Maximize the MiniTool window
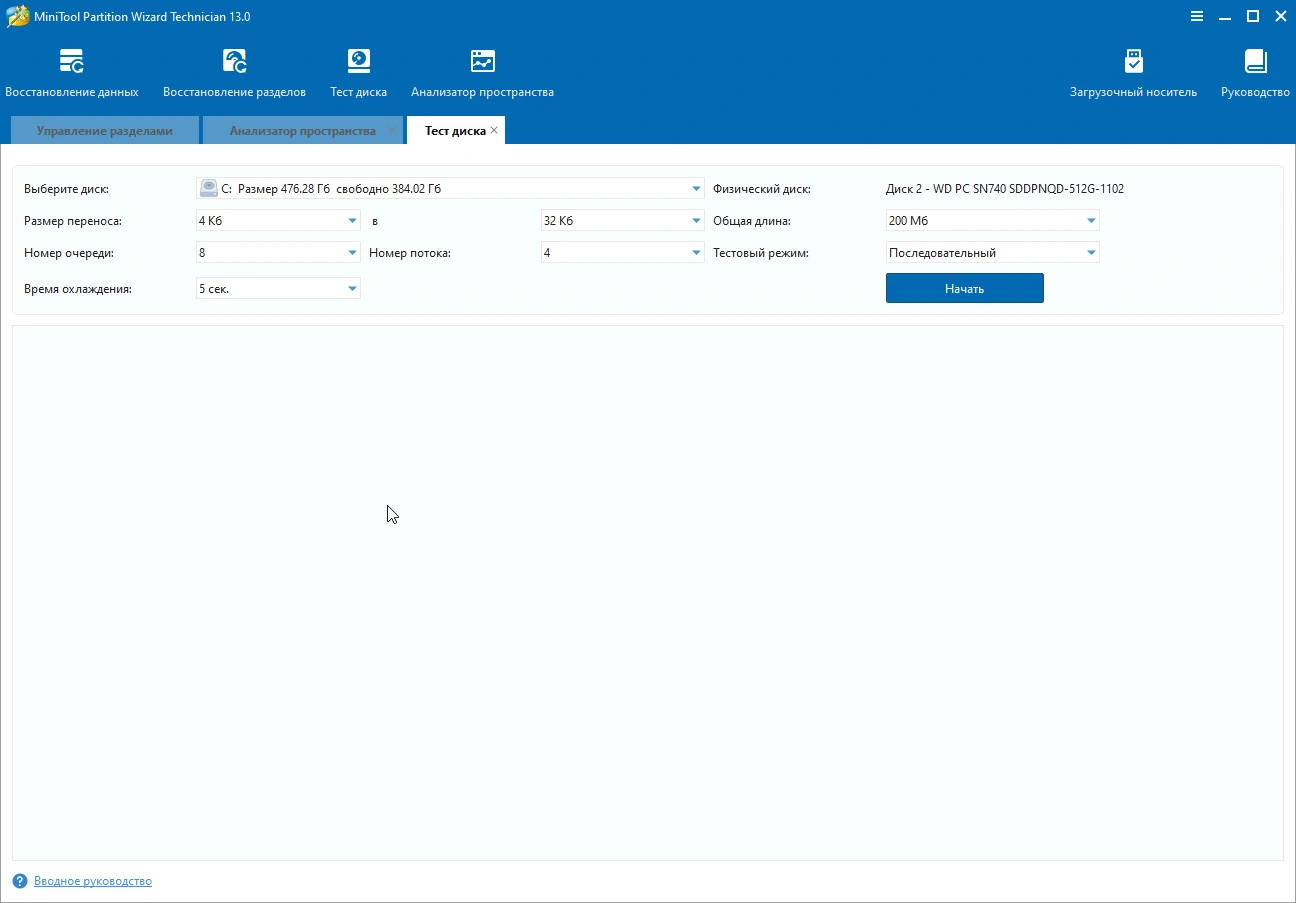 pos(1252,16)
